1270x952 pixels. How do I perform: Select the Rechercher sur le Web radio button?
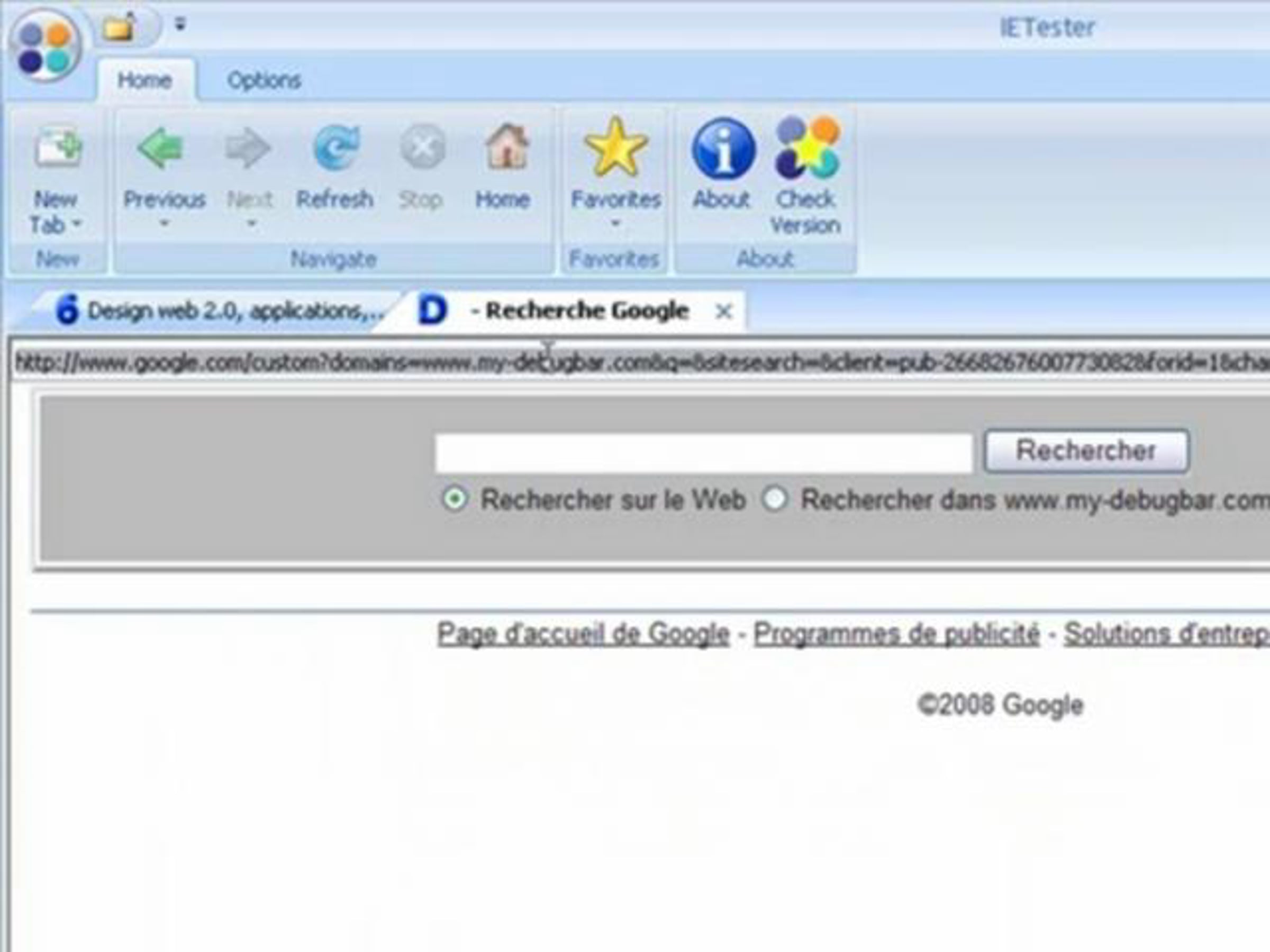pyautogui.click(x=455, y=499)
